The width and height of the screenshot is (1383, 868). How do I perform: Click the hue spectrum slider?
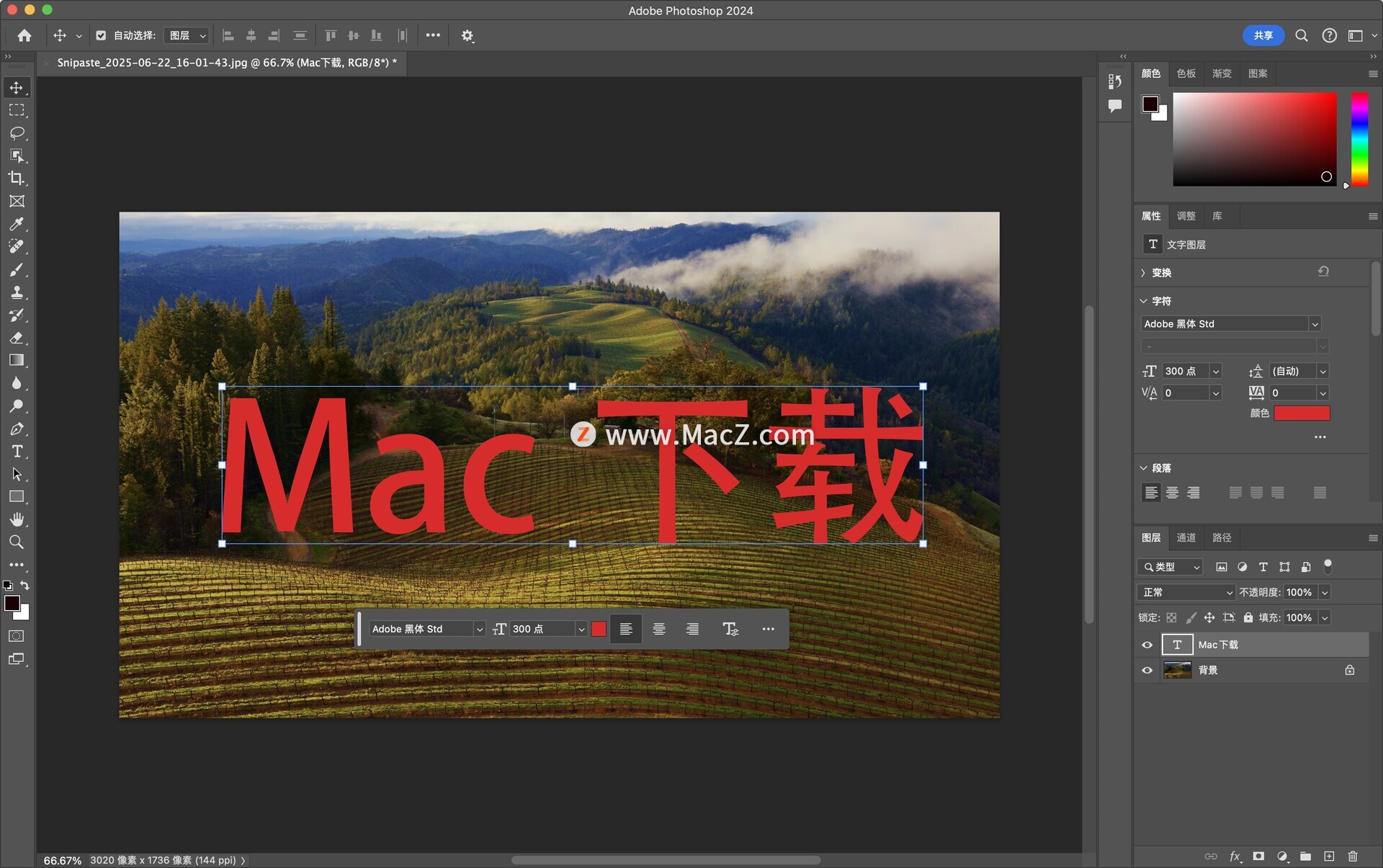(1359, 139)
